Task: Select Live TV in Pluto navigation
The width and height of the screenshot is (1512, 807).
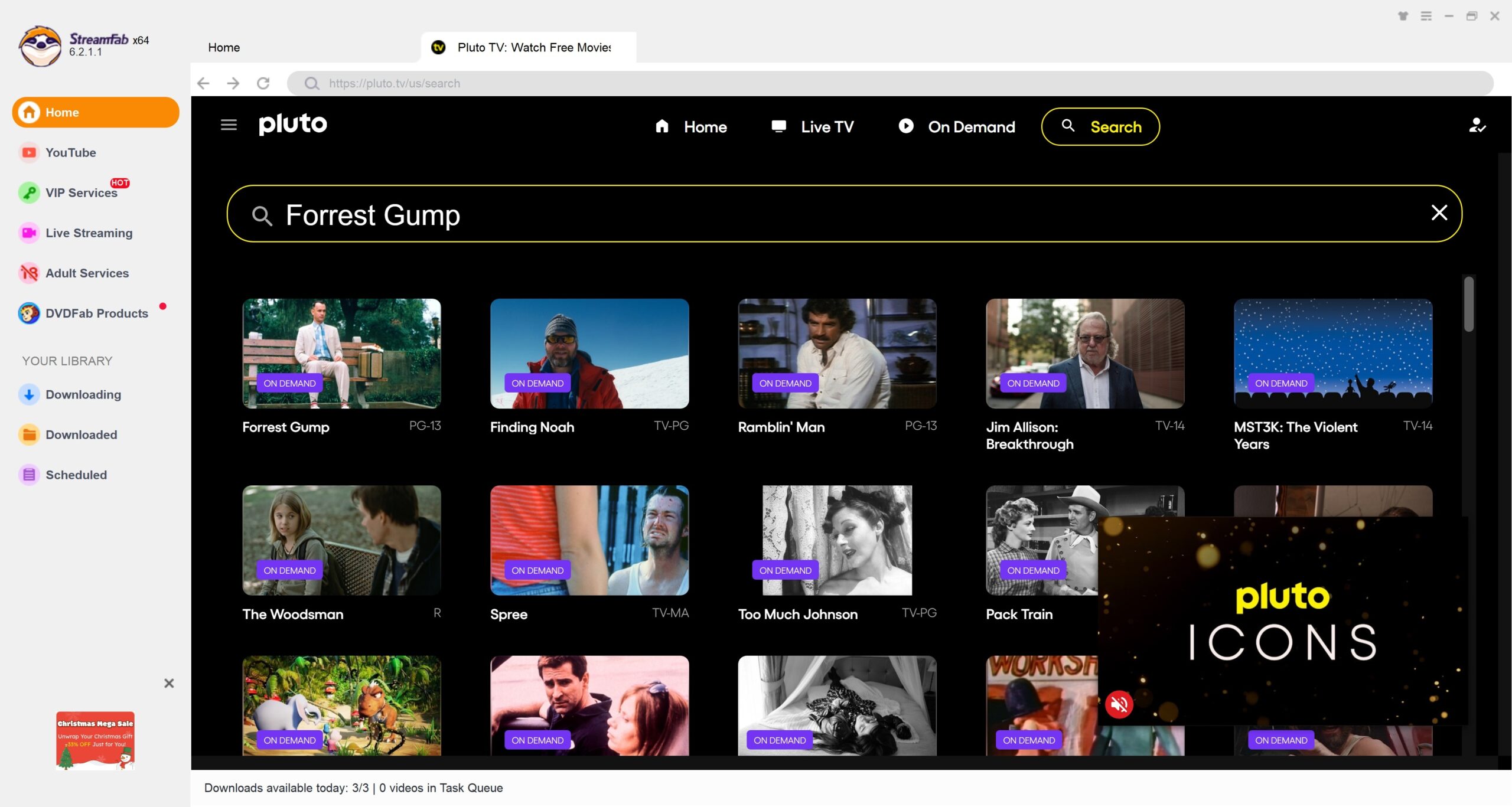Action: [x=826, y=126]
